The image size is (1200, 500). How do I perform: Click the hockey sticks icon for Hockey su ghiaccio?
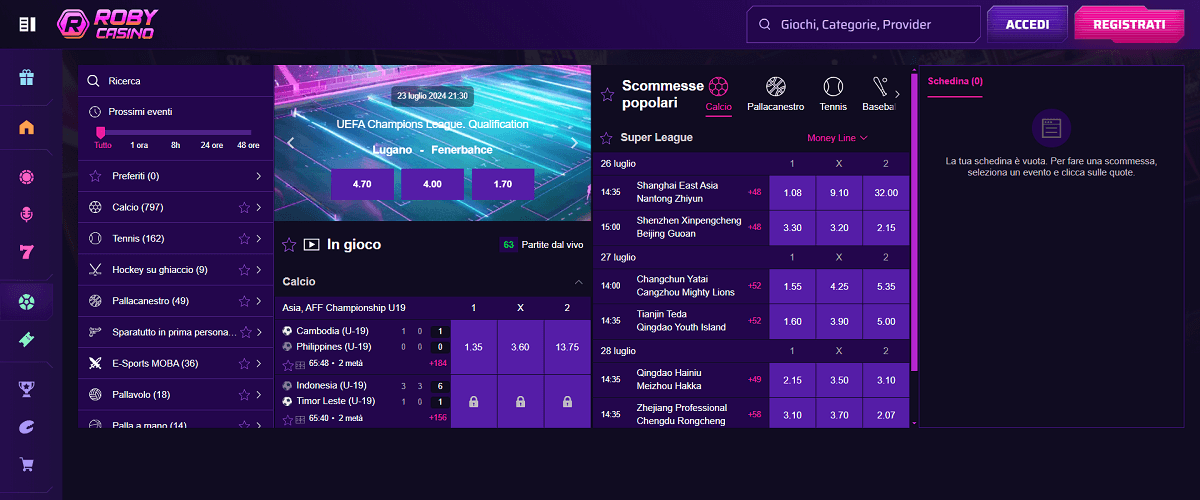[95, 269]
